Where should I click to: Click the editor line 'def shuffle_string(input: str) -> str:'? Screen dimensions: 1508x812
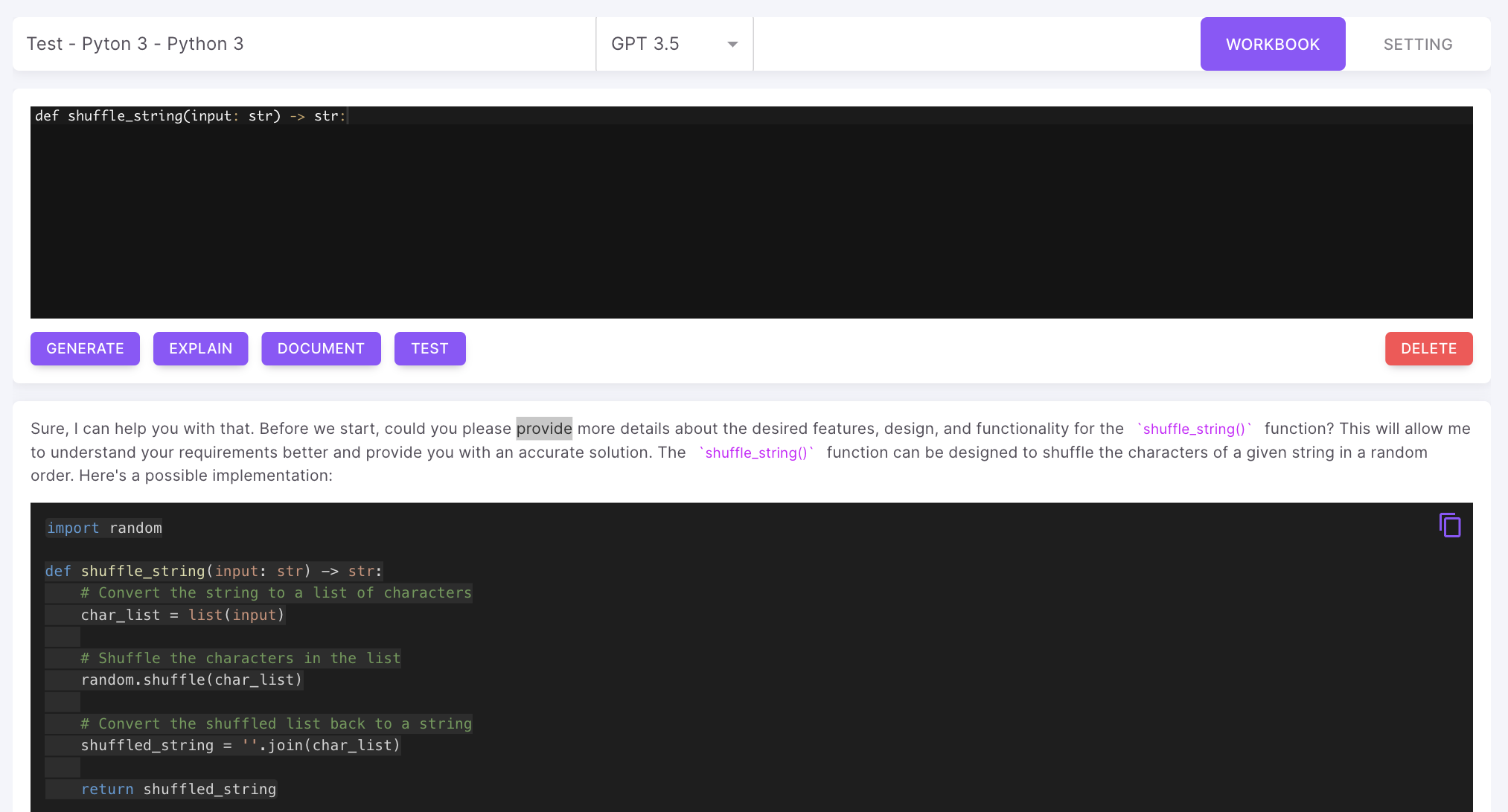coord(191,115)
